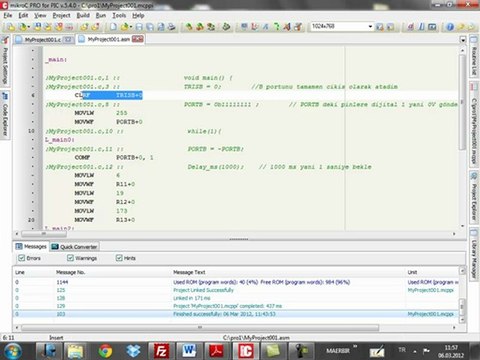The height and width of the screenshot is (360, 480).
Task: Select the 'Project Linked Successfully' message row
Action: pyautogui.click(x=236, y=290)
